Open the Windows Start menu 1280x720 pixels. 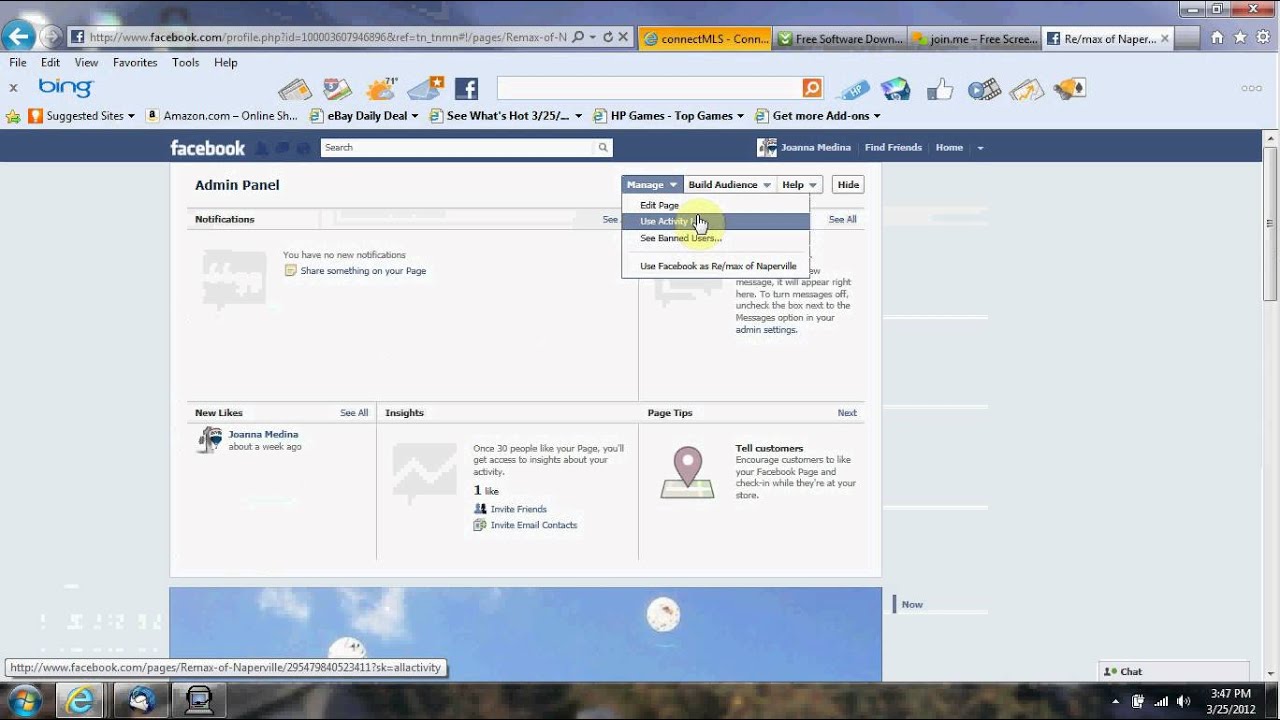[x=24, y=699]
